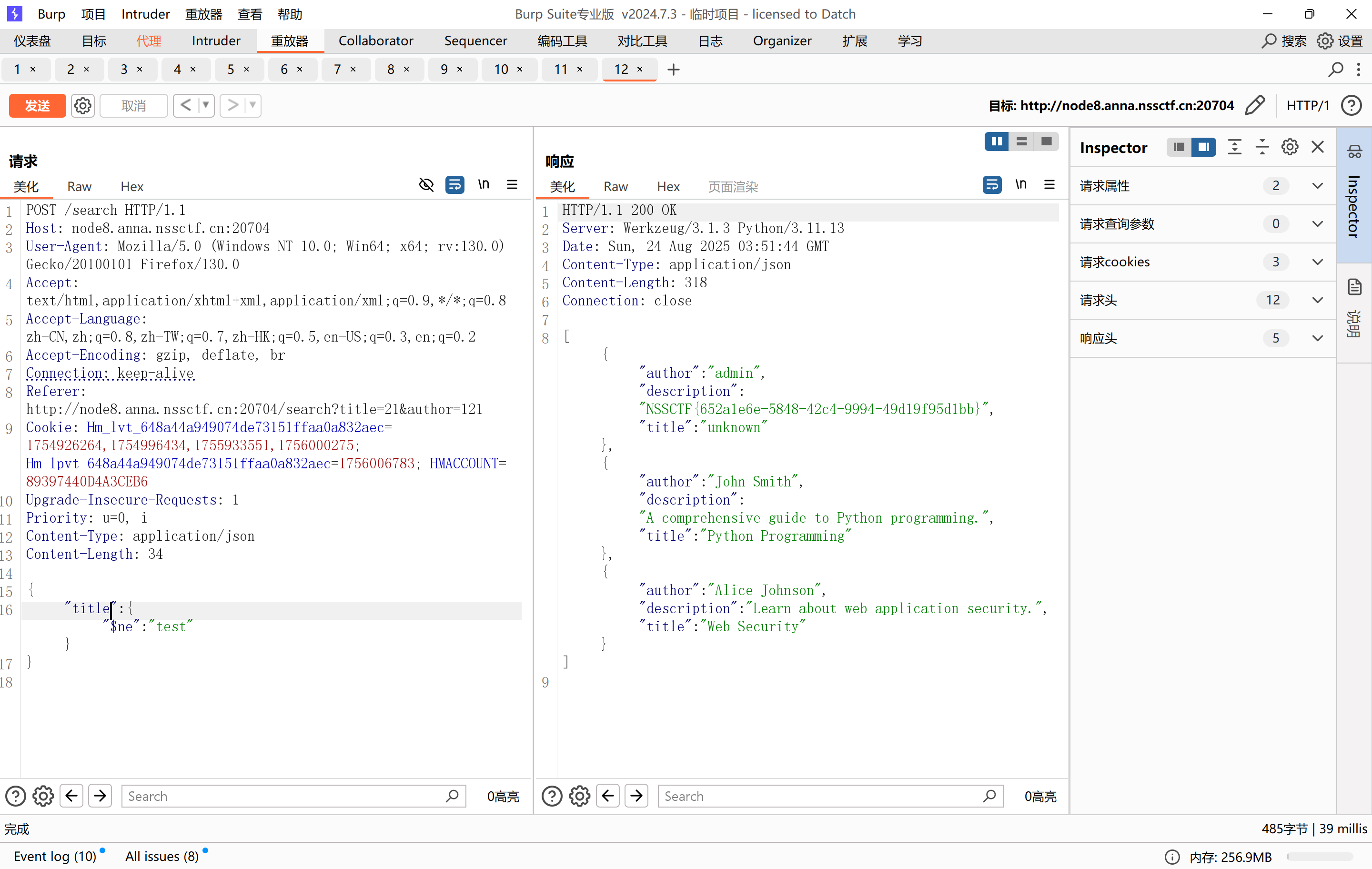Focus the response Search field

pyautogui.click(x=831, y=796)
